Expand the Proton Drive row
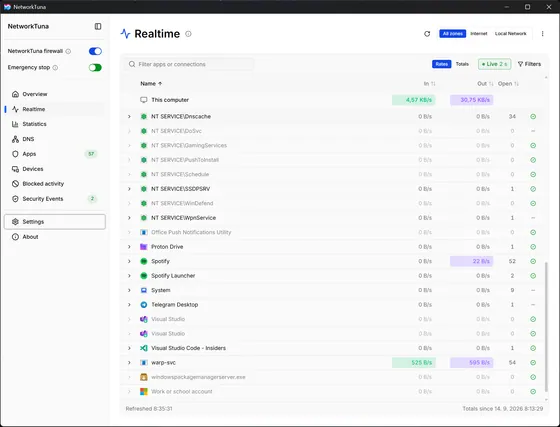Image resolution: width=560 pixels, height=427 pixels. [129, 247]
